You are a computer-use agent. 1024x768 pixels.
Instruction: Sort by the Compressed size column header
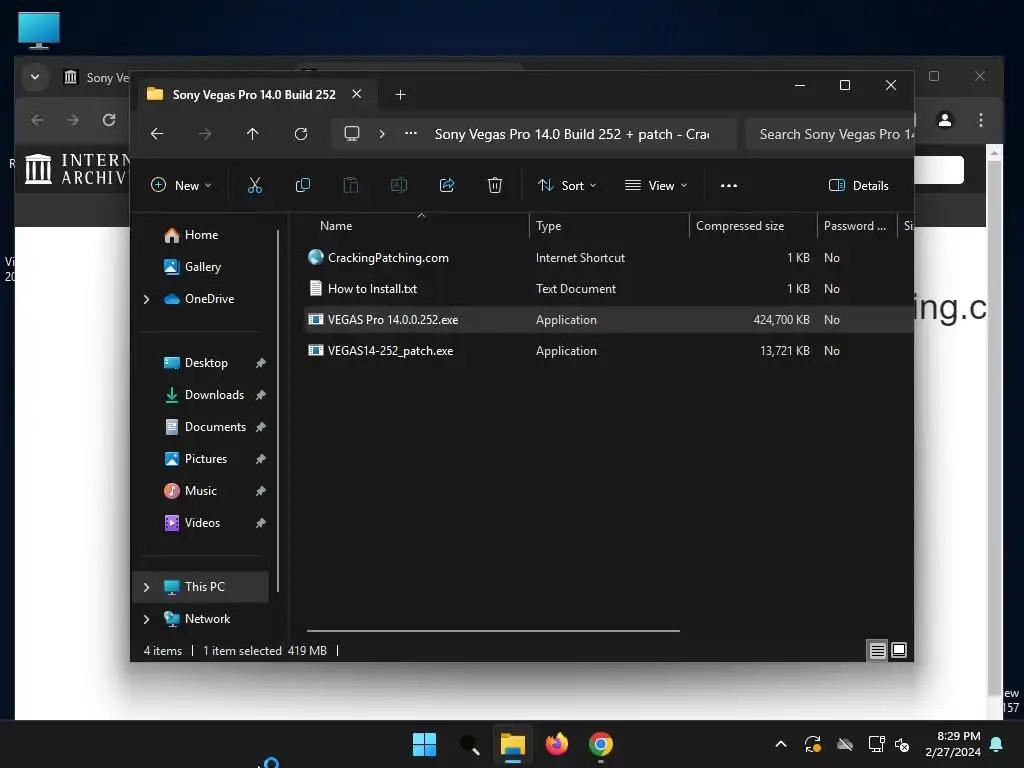click(x=753, y=226)
